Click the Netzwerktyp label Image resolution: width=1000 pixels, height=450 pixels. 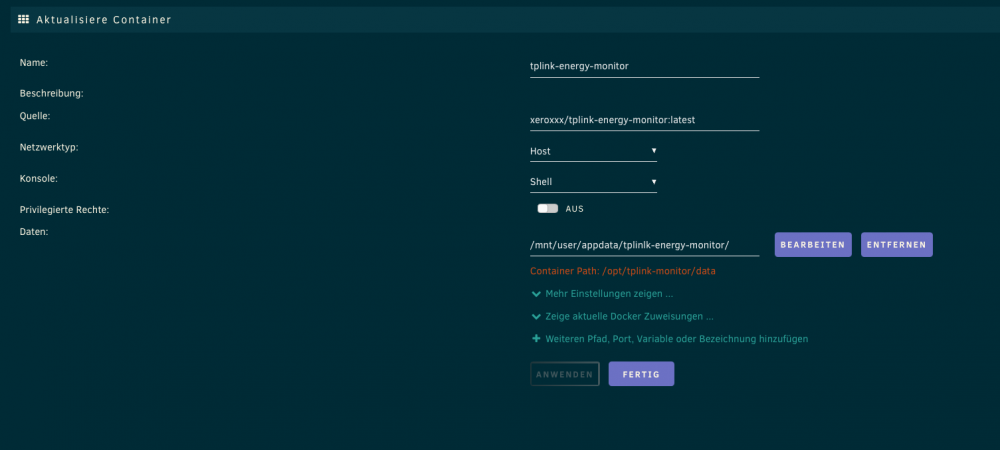(49, 147)
